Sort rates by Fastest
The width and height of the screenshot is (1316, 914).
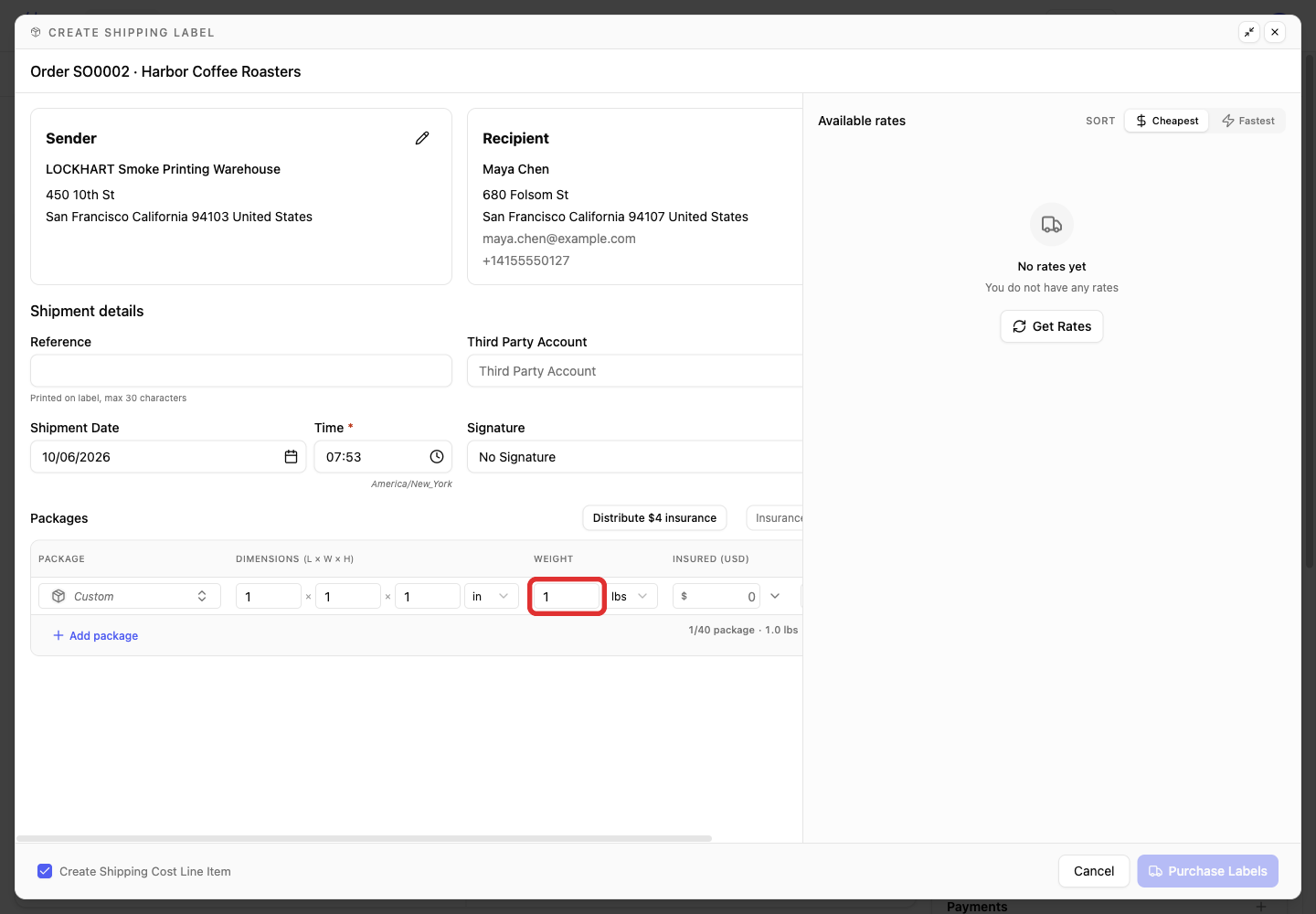pos(1247,121)
